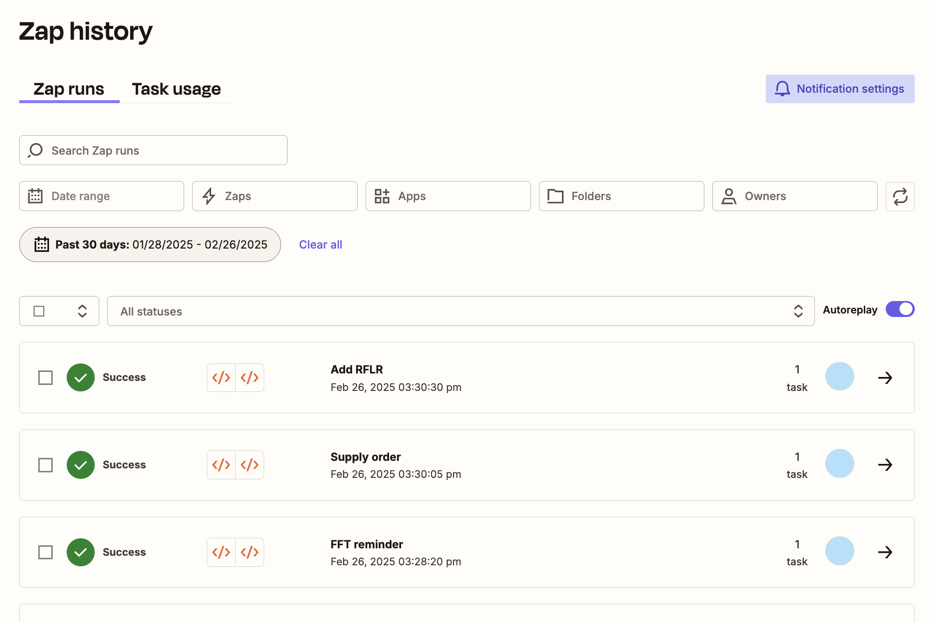Viewport: 936px width, 622px height.
Task: Click first code step icon in Add RFLR row
Action: (x=221, y=378)
